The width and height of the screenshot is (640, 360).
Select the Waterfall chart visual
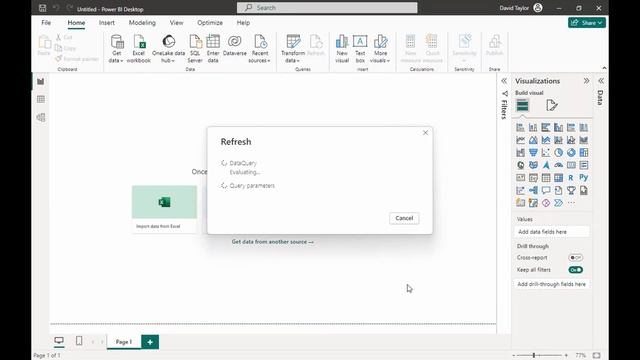(520, 153)
